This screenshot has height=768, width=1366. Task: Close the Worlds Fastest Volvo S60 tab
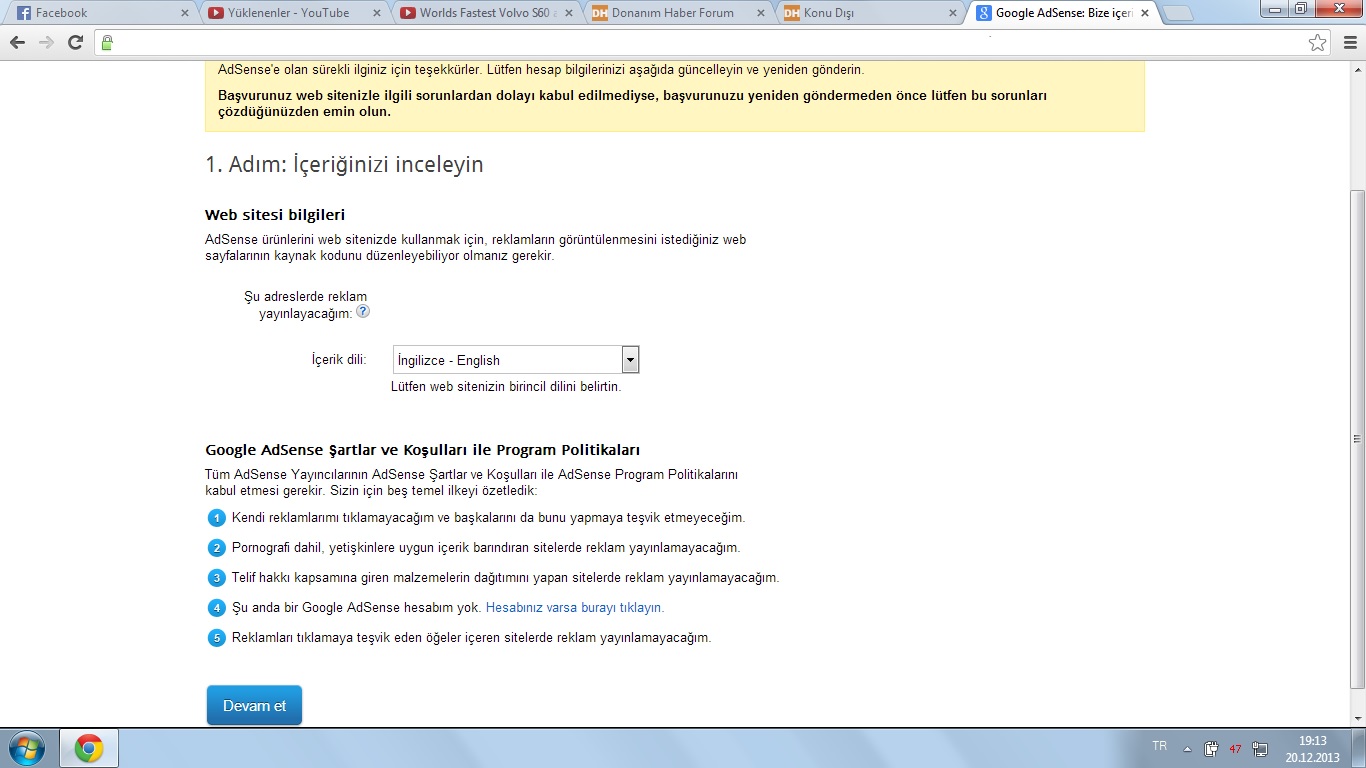click(x=568, y=13)
